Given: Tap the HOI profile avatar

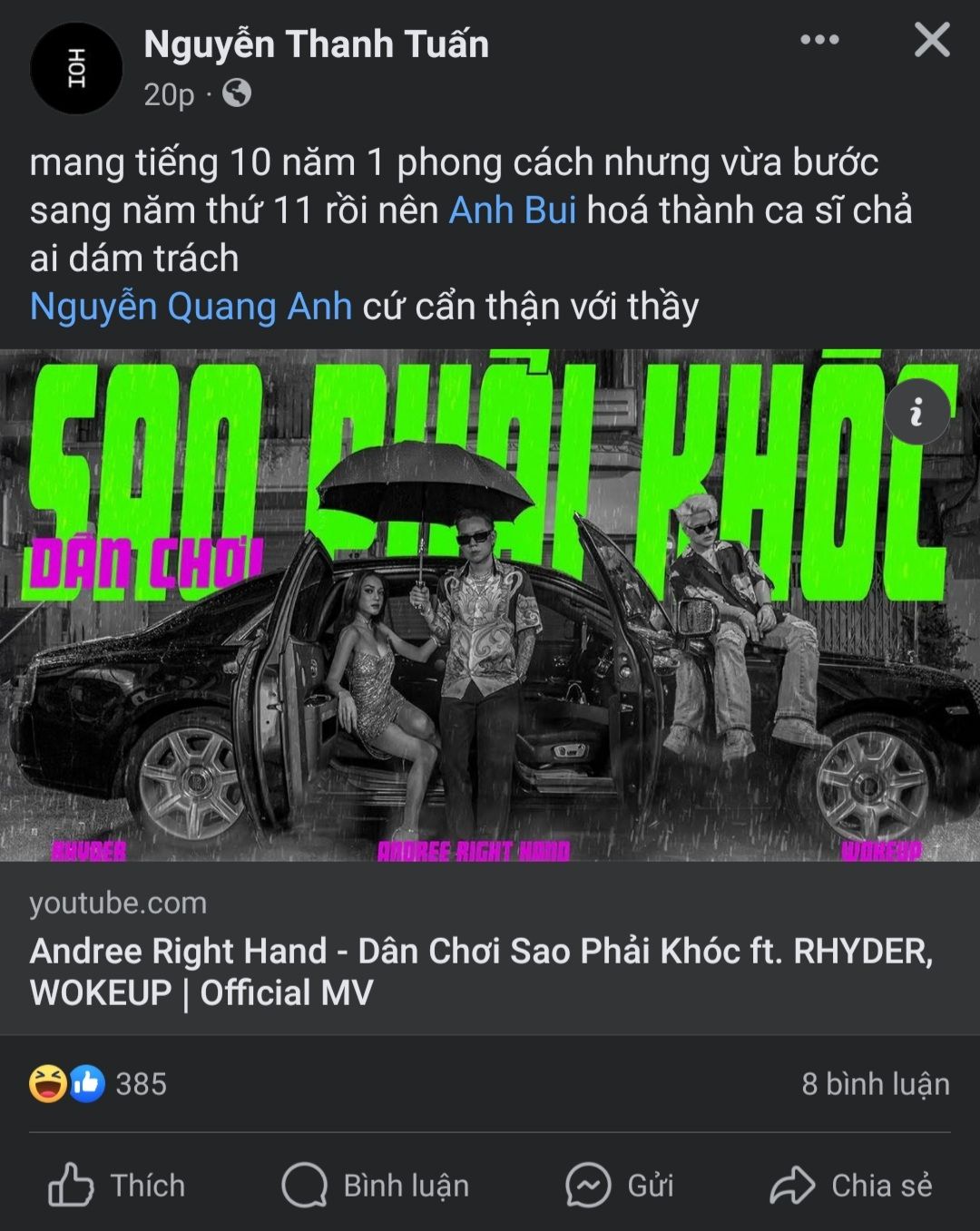Looking at the screenshot, I should (x=76, y=68).
